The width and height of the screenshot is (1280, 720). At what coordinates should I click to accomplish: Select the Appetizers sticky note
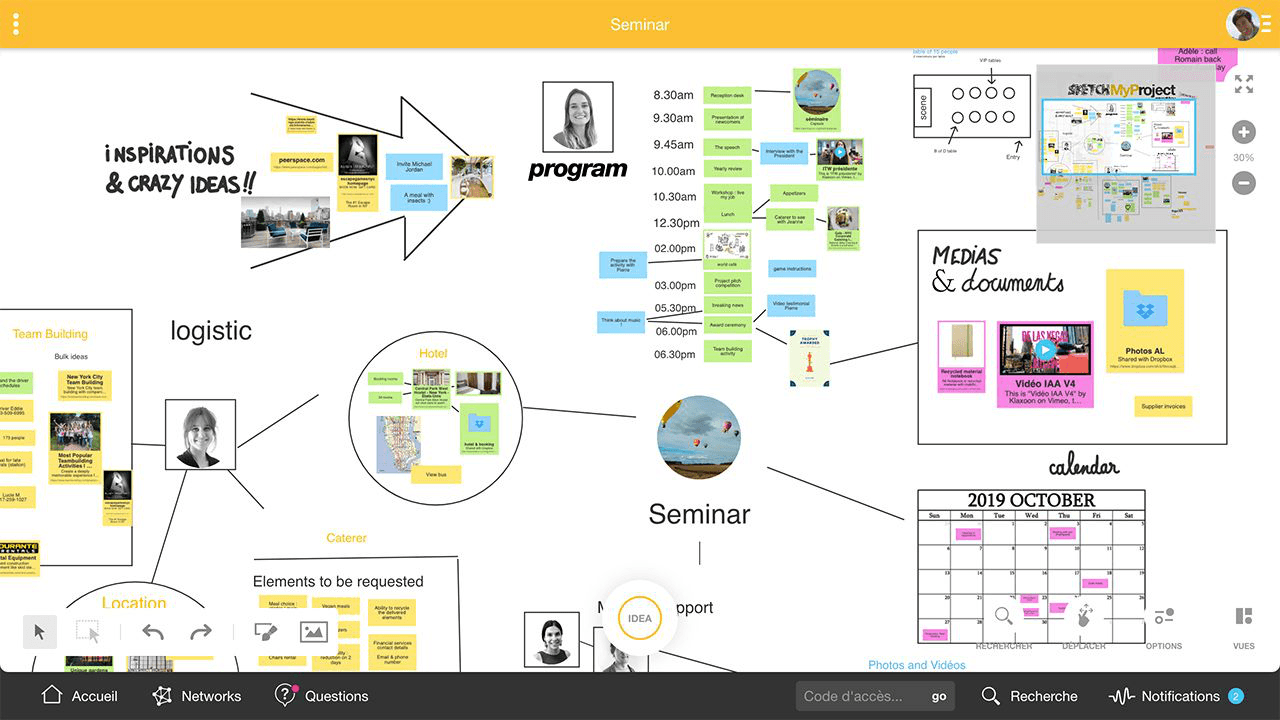click(792, 194)
